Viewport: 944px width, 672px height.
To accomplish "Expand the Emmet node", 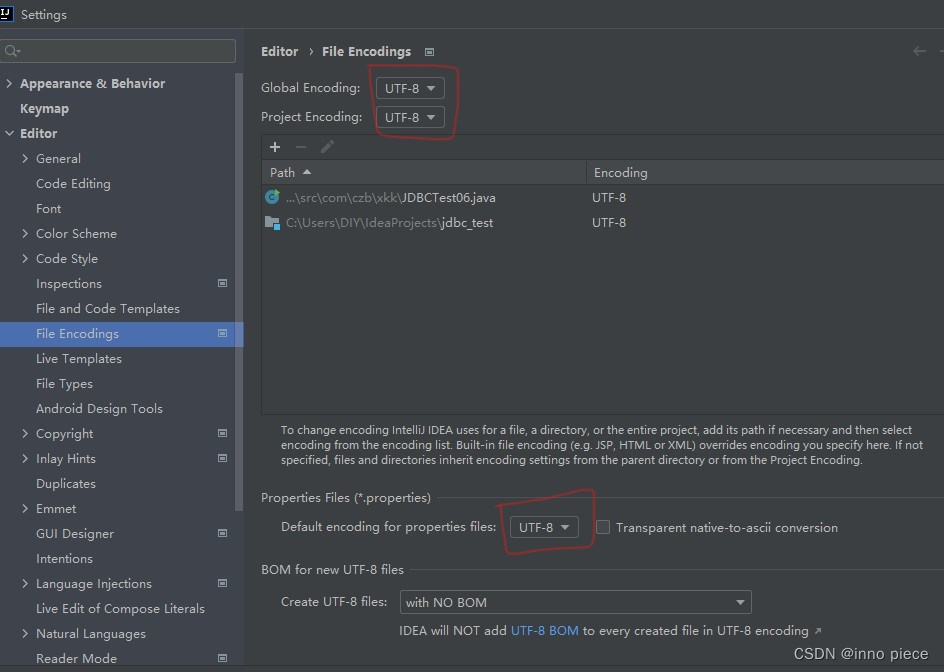I will tap(25, 508).
